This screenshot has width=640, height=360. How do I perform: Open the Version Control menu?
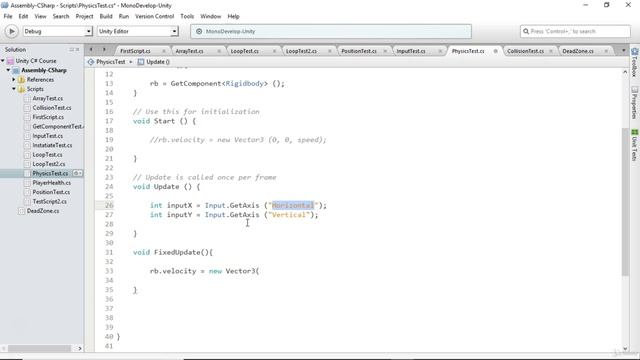pos(154,16)
